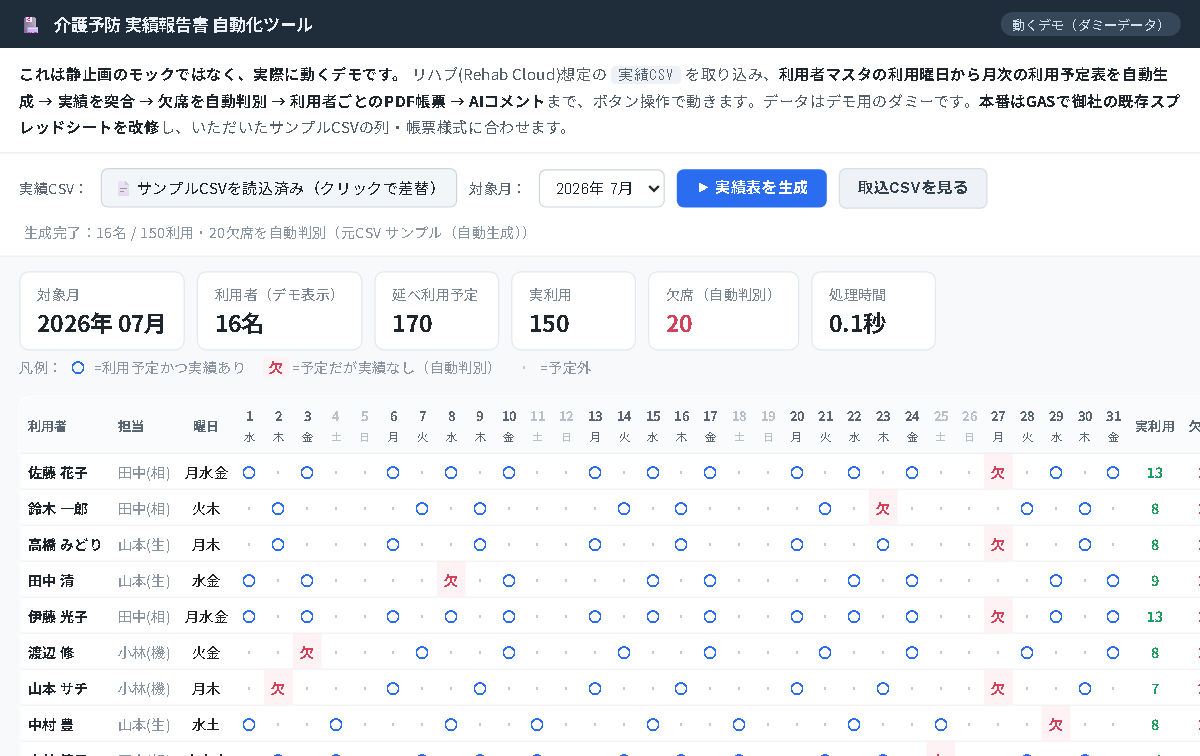This screenshot has height=756, width=1200.
Task: Click the blue circle legend symbol
Action: (x=78, y=368)
